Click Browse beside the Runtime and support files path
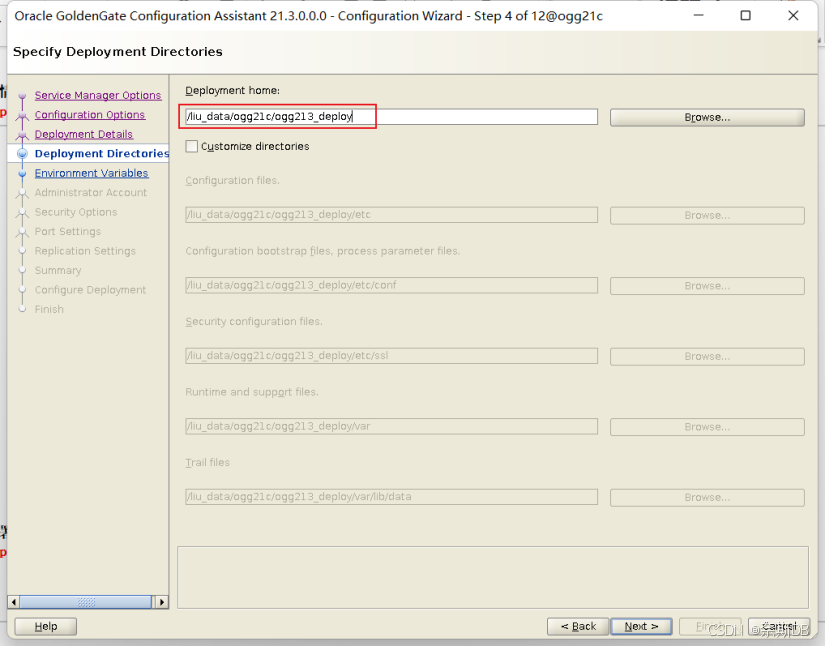This screenshot has height=646, width=825. pyautogui.click(x=707, y=427)
